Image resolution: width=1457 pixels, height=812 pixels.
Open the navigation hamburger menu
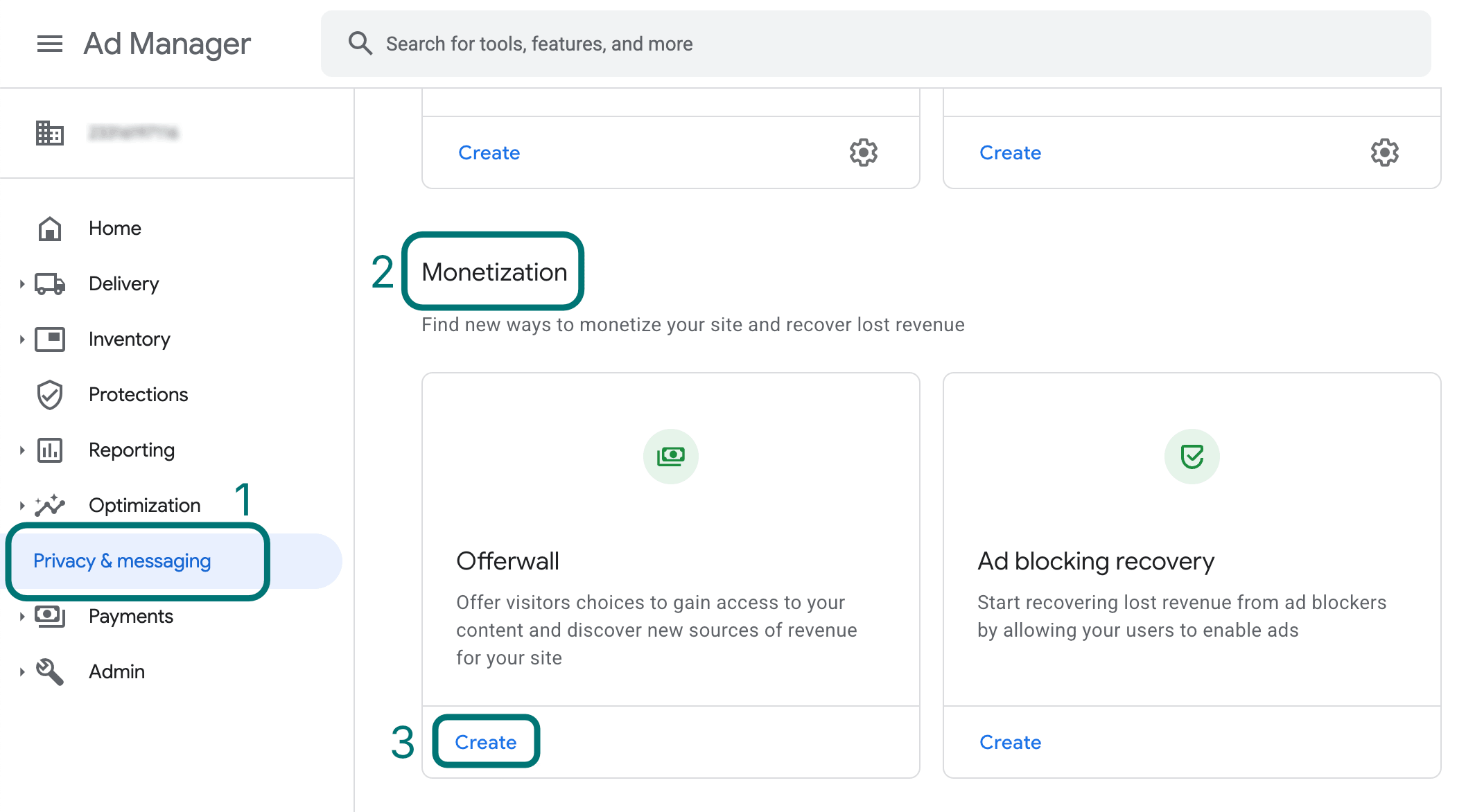point(49,44)
